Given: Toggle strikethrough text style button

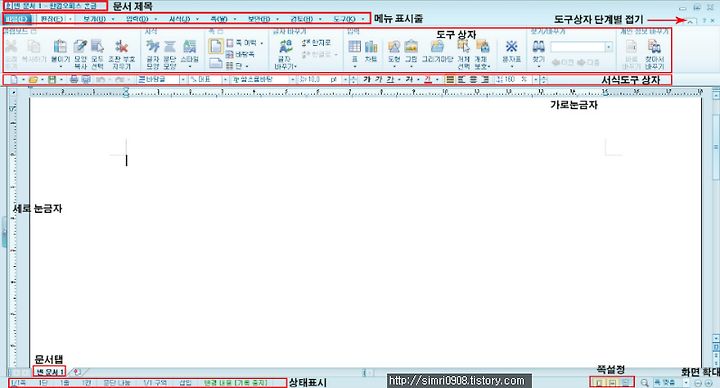Looking at the screenshot, I should pyautogui.click(x=409, y=79).
